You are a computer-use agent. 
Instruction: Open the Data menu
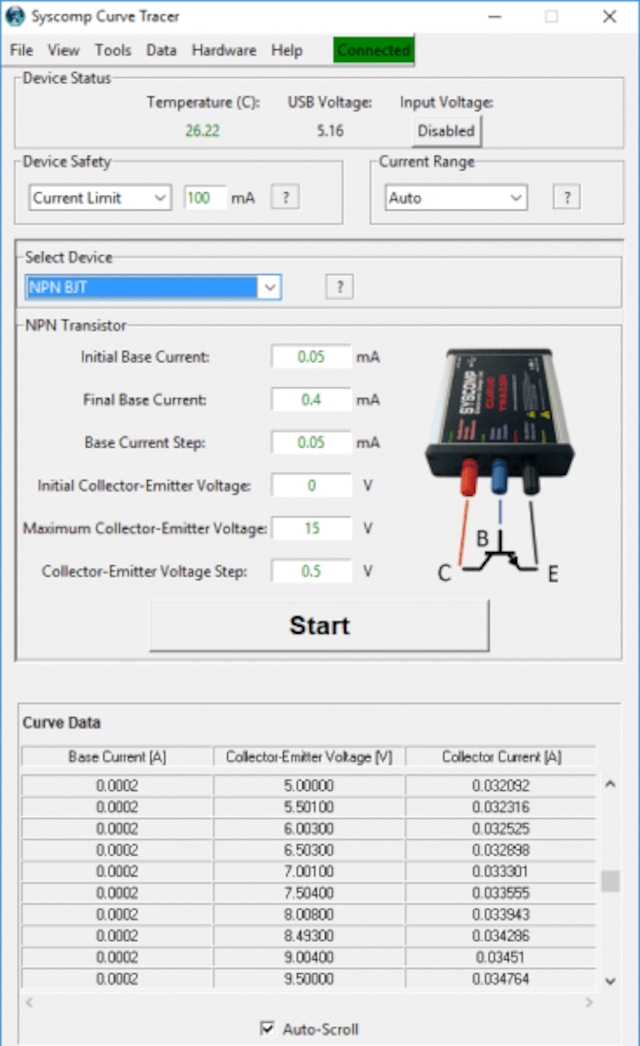162,50
